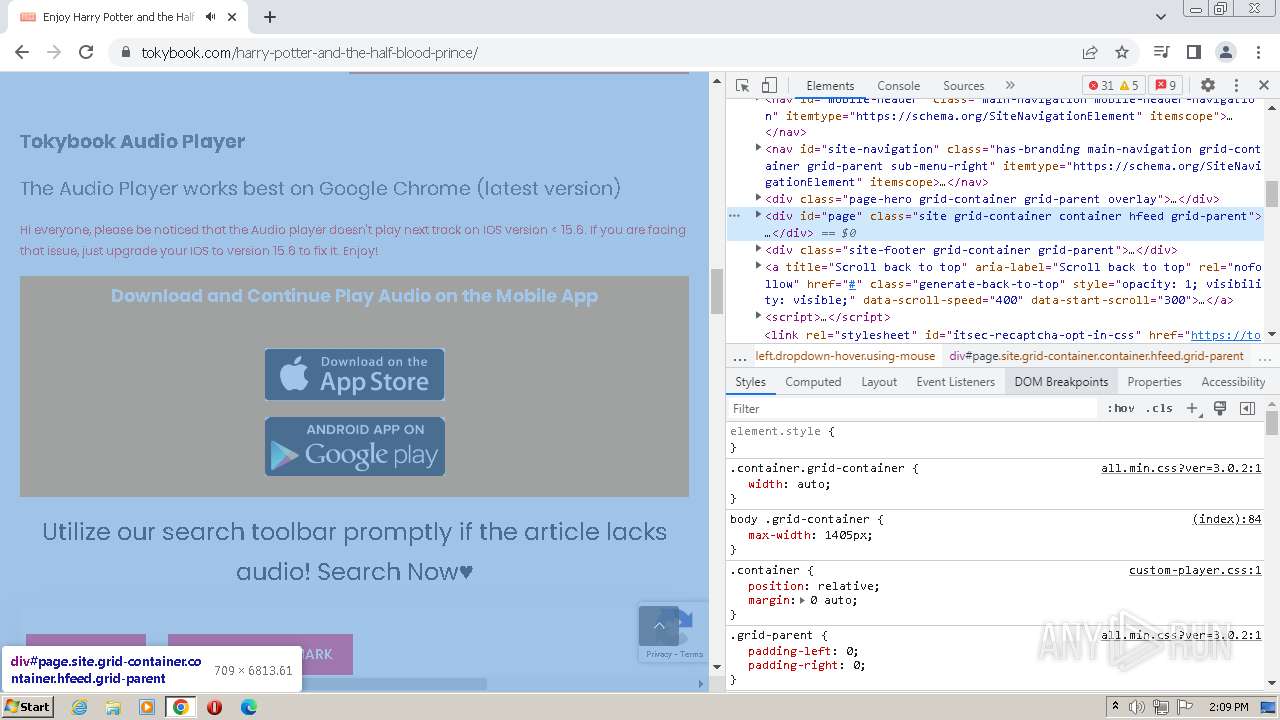This screenshot has width=1280, height=720.
Task: Select left.dropdown-hover.using-mouse breadcrumb
Action: [x=845, y=356]
